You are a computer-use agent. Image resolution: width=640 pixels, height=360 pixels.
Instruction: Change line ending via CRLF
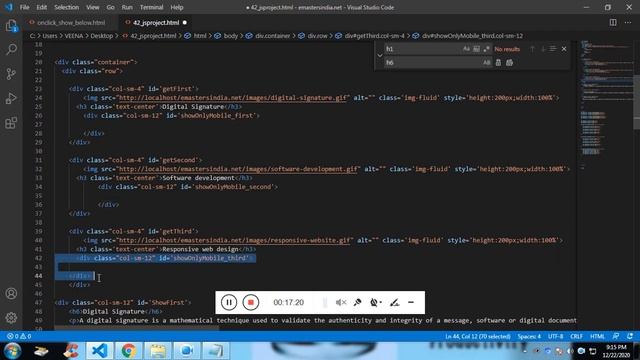pos(576,336)
